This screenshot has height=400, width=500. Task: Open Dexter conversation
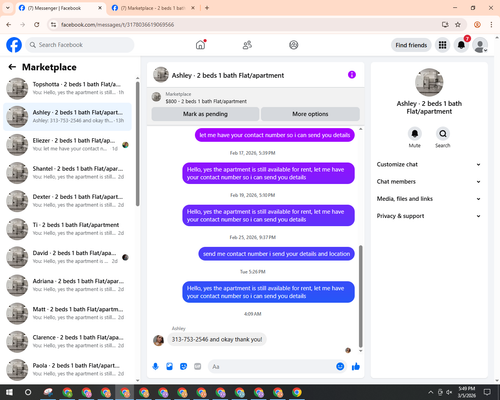(x=67, y=201)
